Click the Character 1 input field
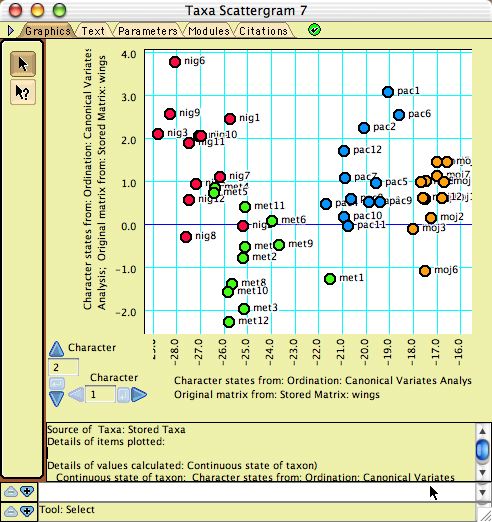The image size is (492, 522). [100, 395]
